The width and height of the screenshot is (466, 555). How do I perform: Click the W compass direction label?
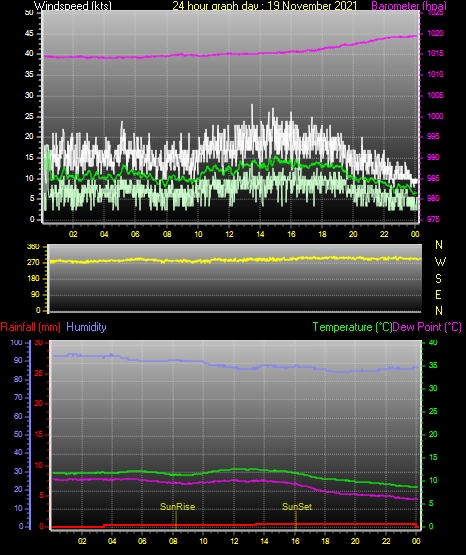pos(440,262)
